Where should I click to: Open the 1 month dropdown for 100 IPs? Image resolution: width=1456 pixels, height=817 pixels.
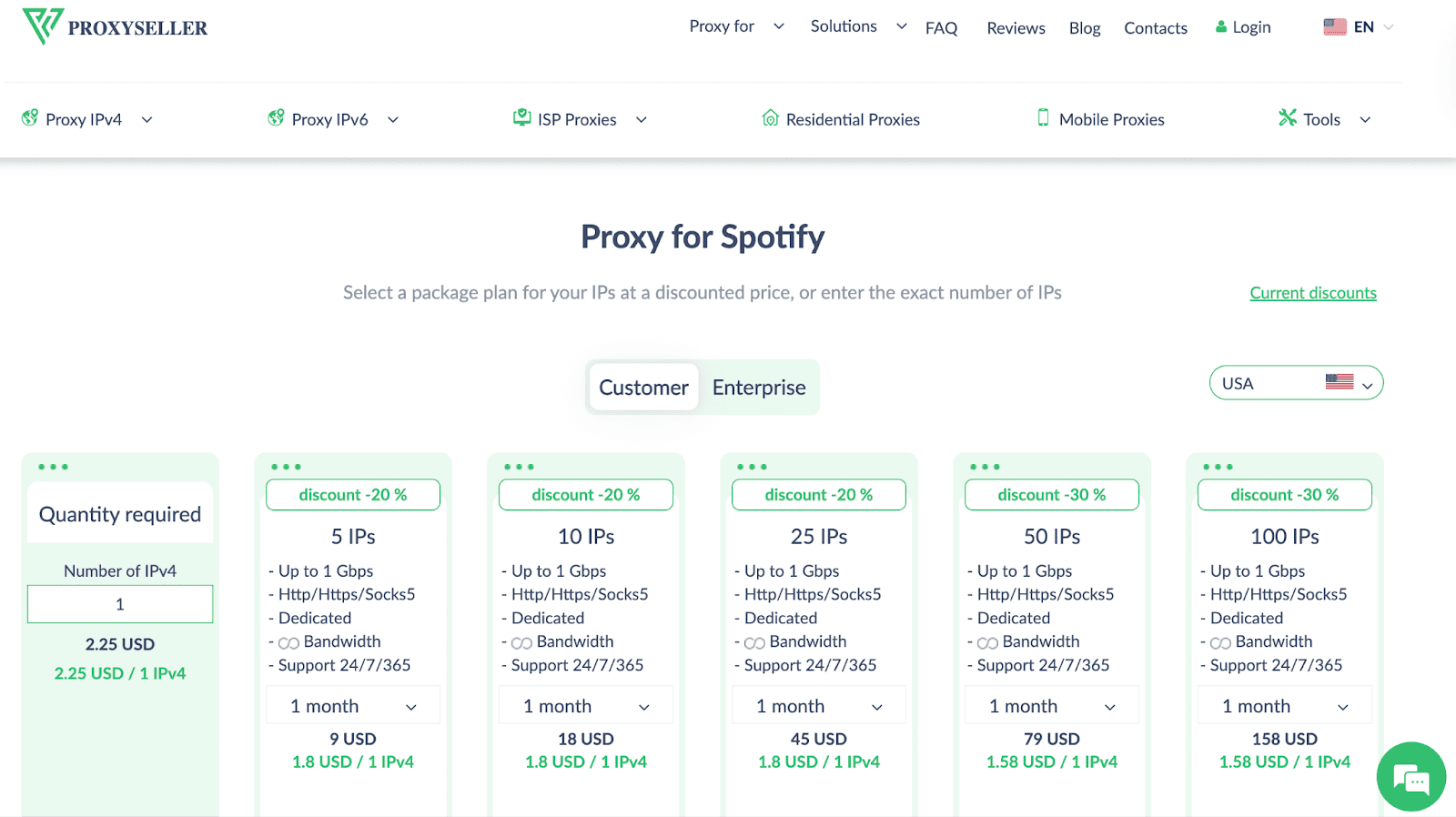(1285, 706)
